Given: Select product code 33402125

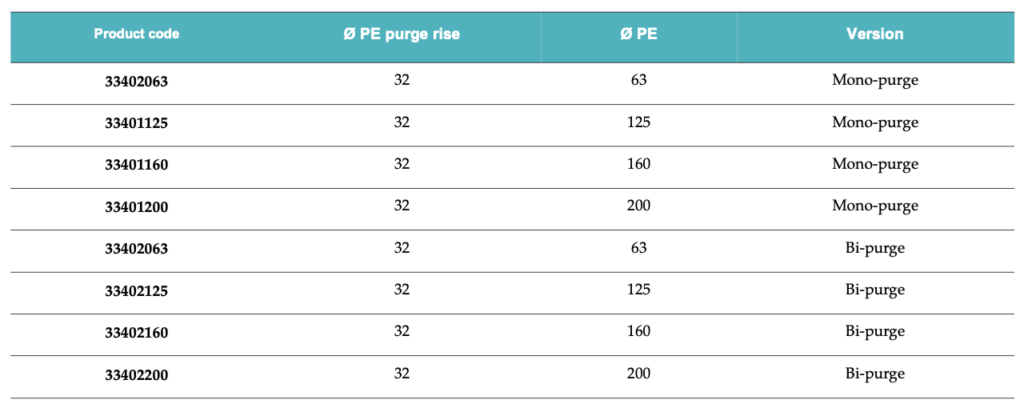Looking at the screenshot, I should coord(136,290).
